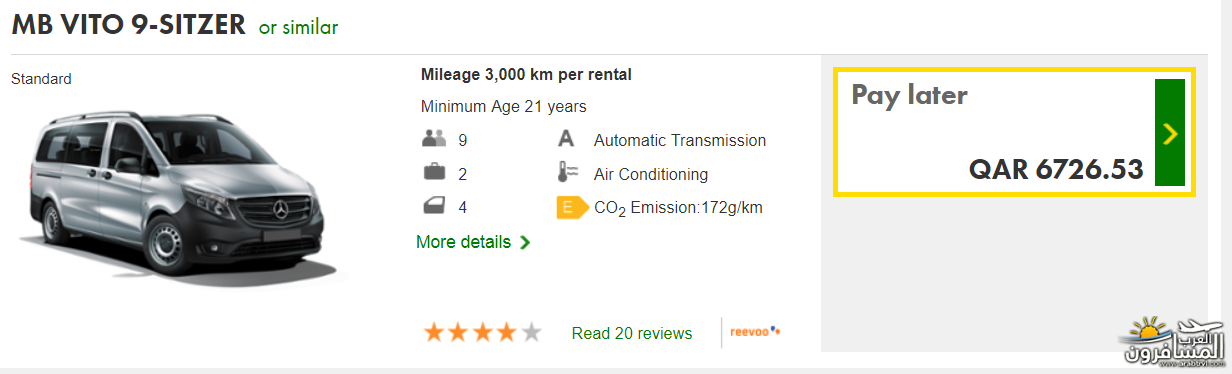This screenshot has height=374, width=1232.
Task: Click the green arrow on Pay later
Action: pos(1170,133)
